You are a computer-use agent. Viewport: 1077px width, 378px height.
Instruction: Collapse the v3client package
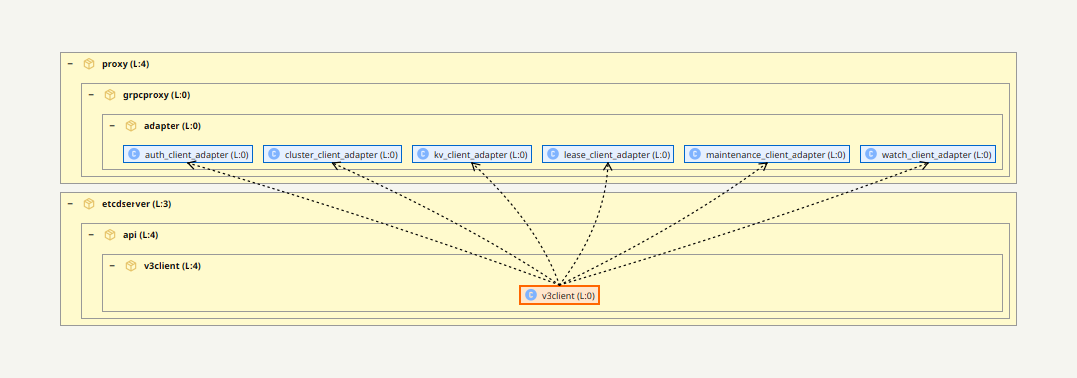(x=113, y=266)
